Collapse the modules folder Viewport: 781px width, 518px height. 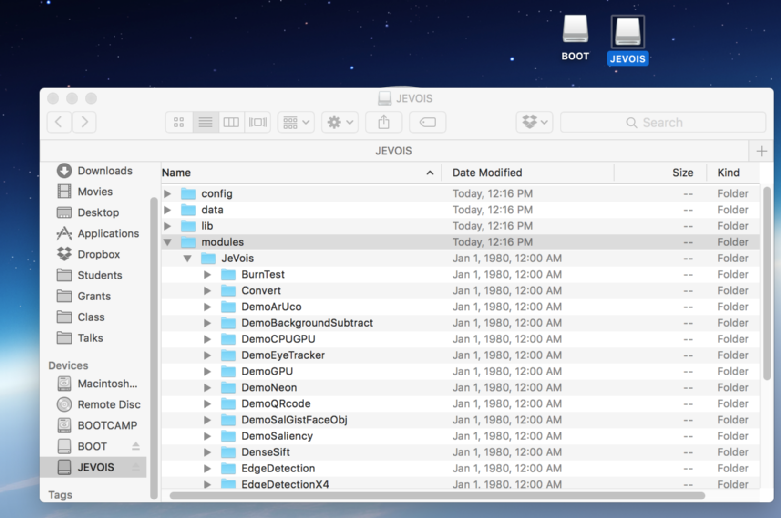click(x=168, y=242)
